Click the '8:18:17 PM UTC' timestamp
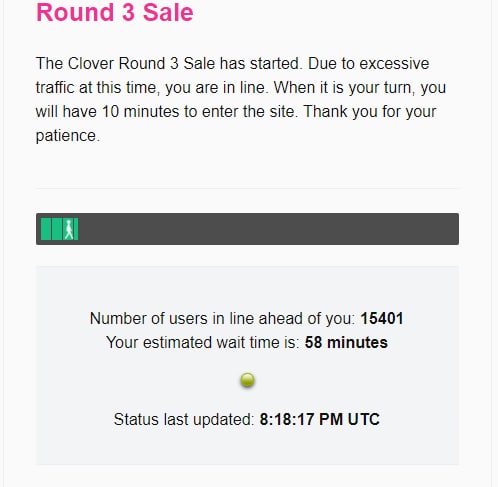This screenshot has width=498, height=487. pos(320,419)
